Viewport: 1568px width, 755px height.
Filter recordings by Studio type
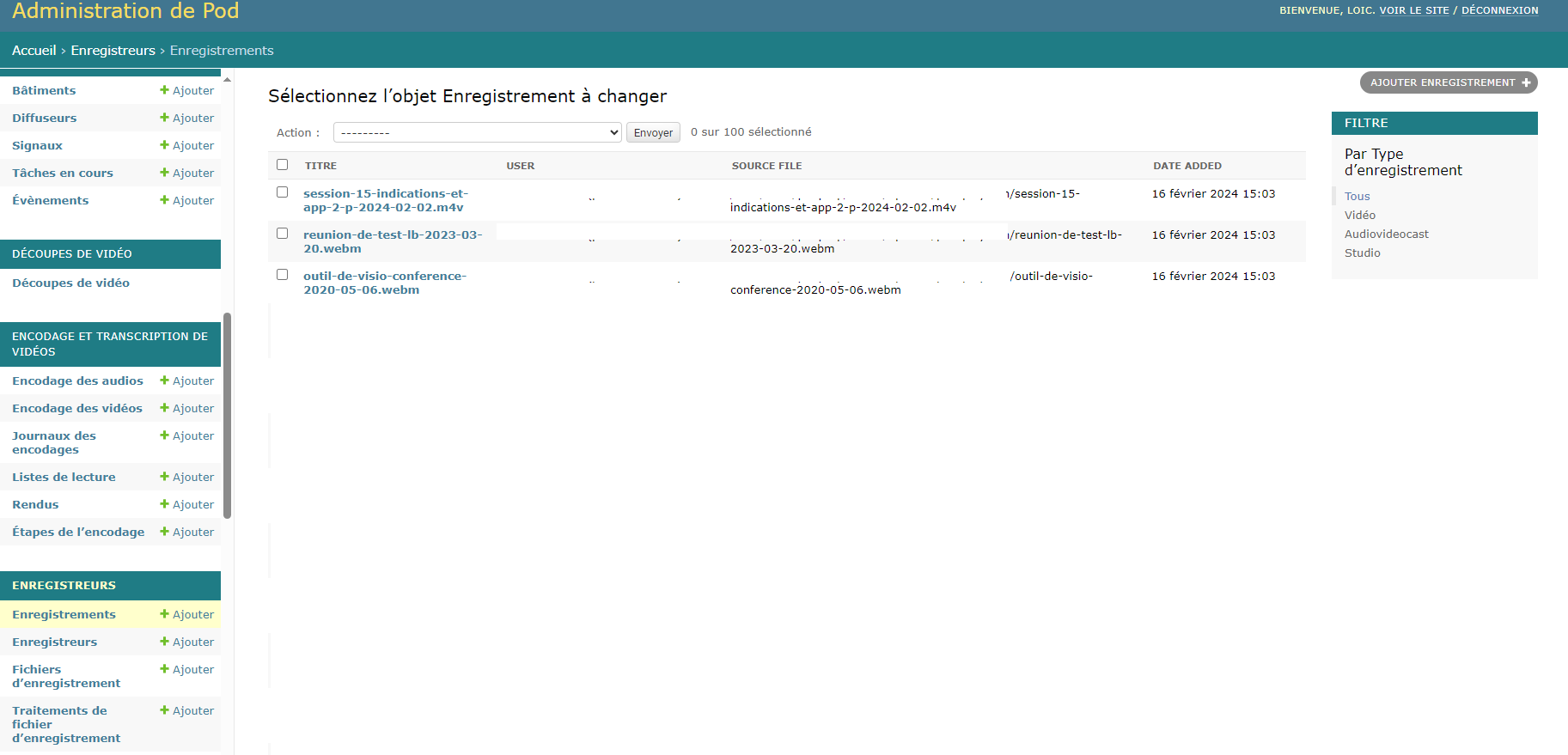pyautogui.click(x=1362, y=253)
